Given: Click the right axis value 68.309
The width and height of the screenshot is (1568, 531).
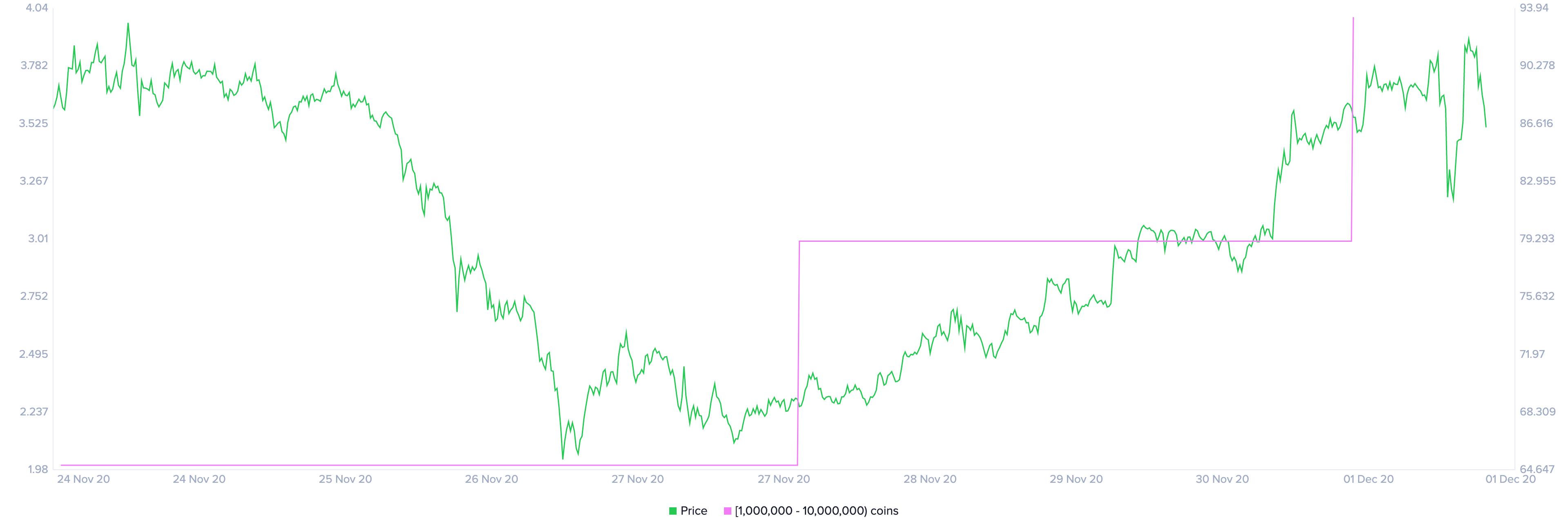Looking at the screenshot, I should (x=1537, y=412).
